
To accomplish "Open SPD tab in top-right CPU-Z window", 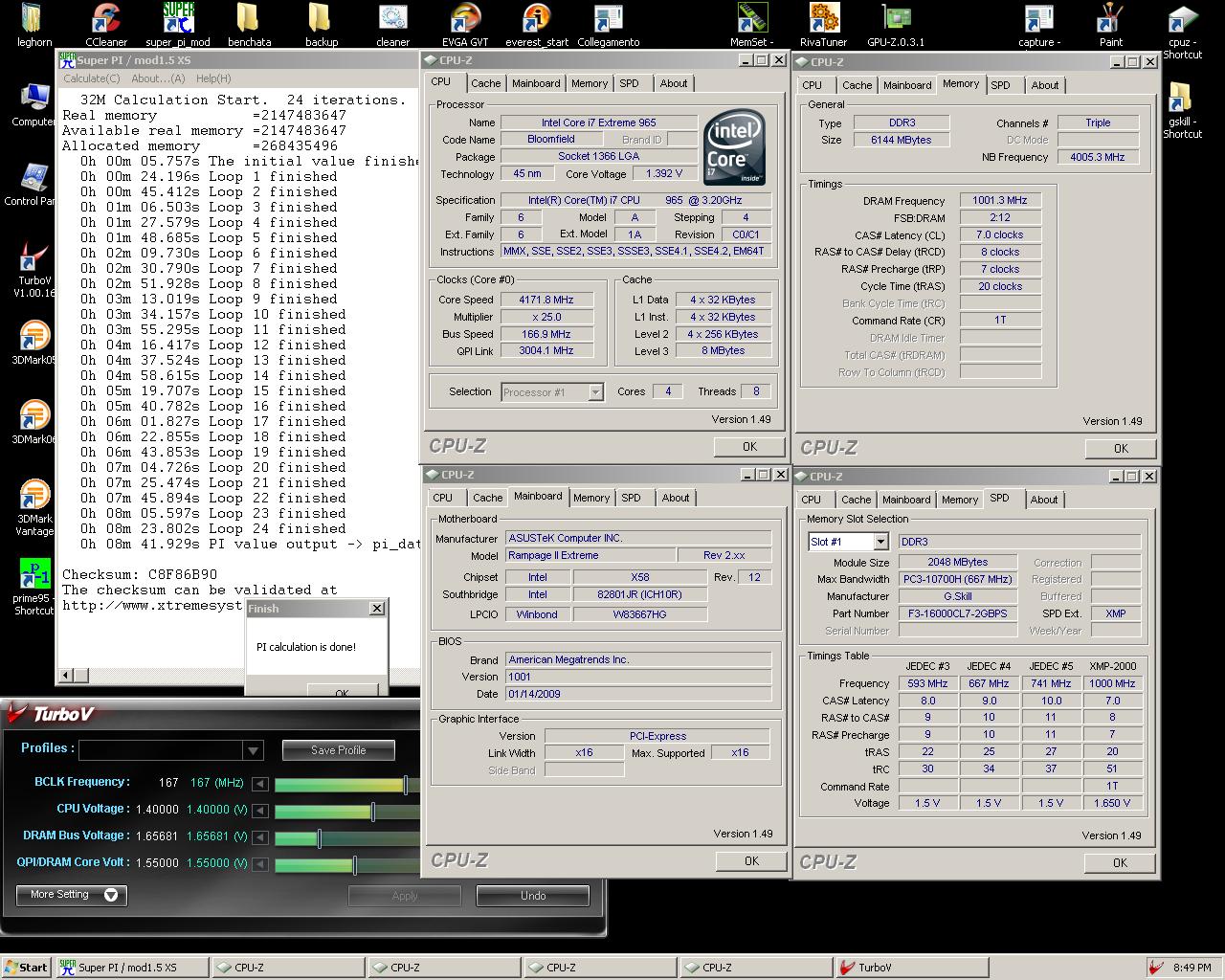I will click(x=1001, y=85).
